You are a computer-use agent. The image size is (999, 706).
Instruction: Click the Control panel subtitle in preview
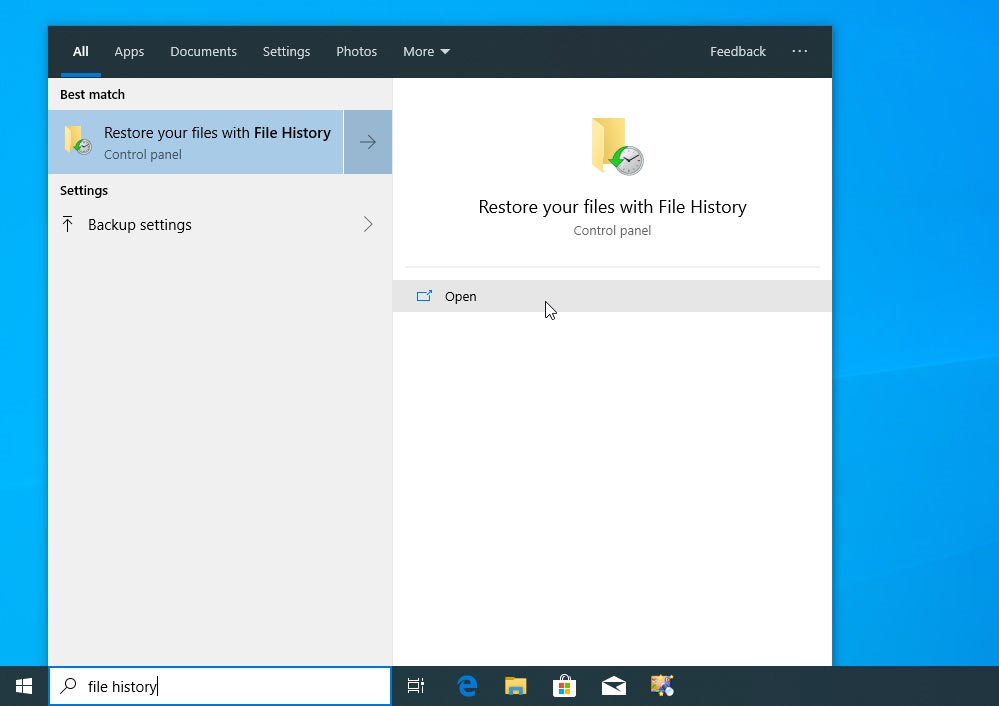[612, 231]
